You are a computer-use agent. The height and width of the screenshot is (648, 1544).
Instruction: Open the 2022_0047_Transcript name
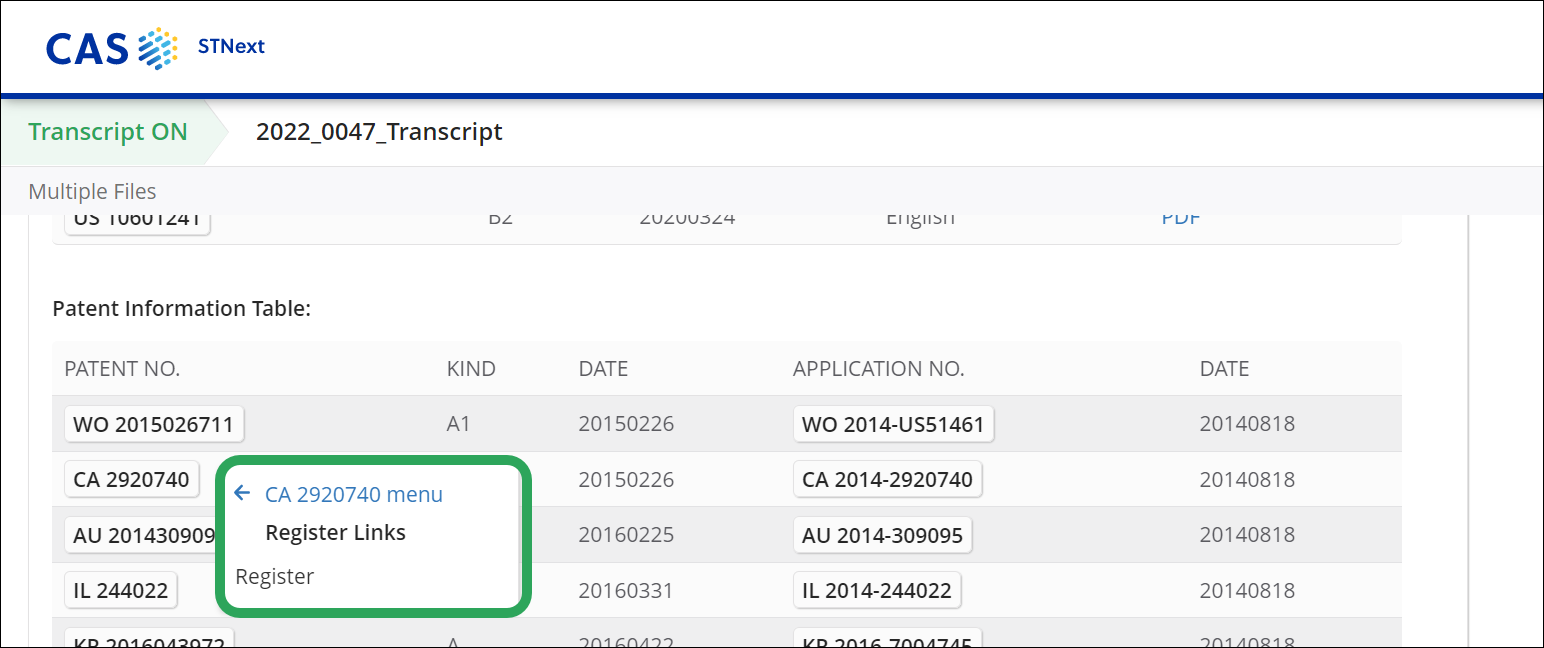coord(379,132)
